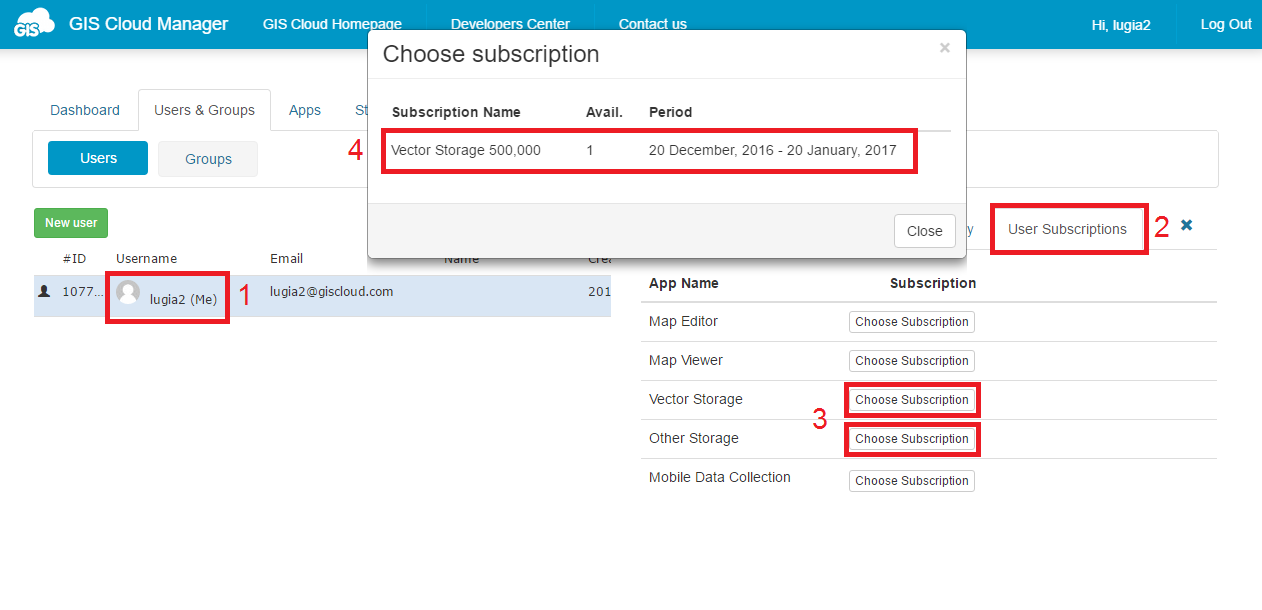The image size is (1262, 610).
Task: Choose Subscription for Other Storage
Action: click(x=911, y=439)
